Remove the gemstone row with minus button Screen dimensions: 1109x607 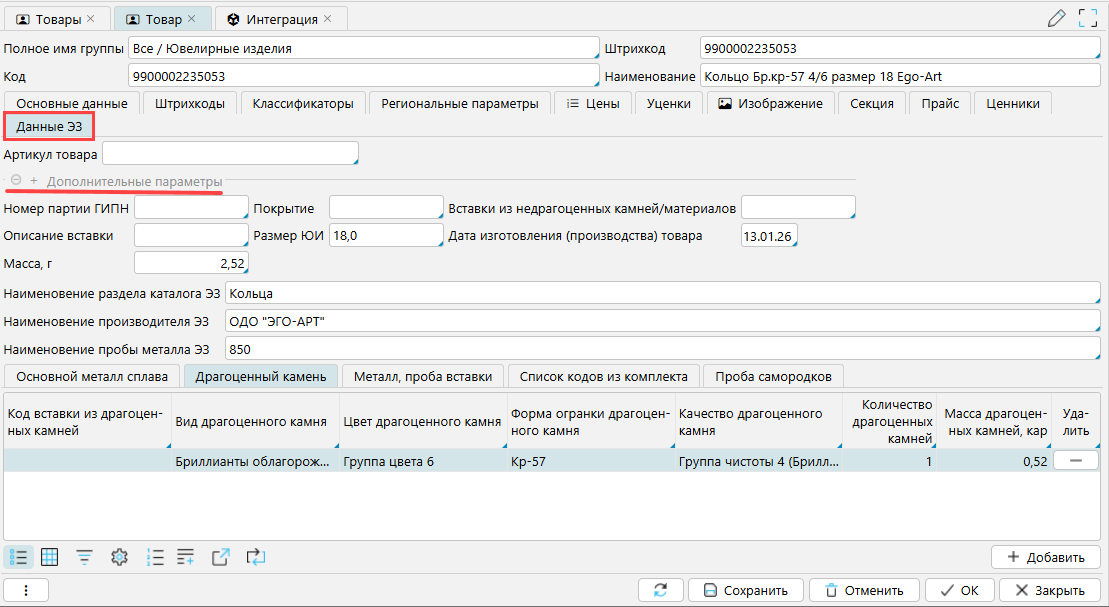[x=1076, y=461]
